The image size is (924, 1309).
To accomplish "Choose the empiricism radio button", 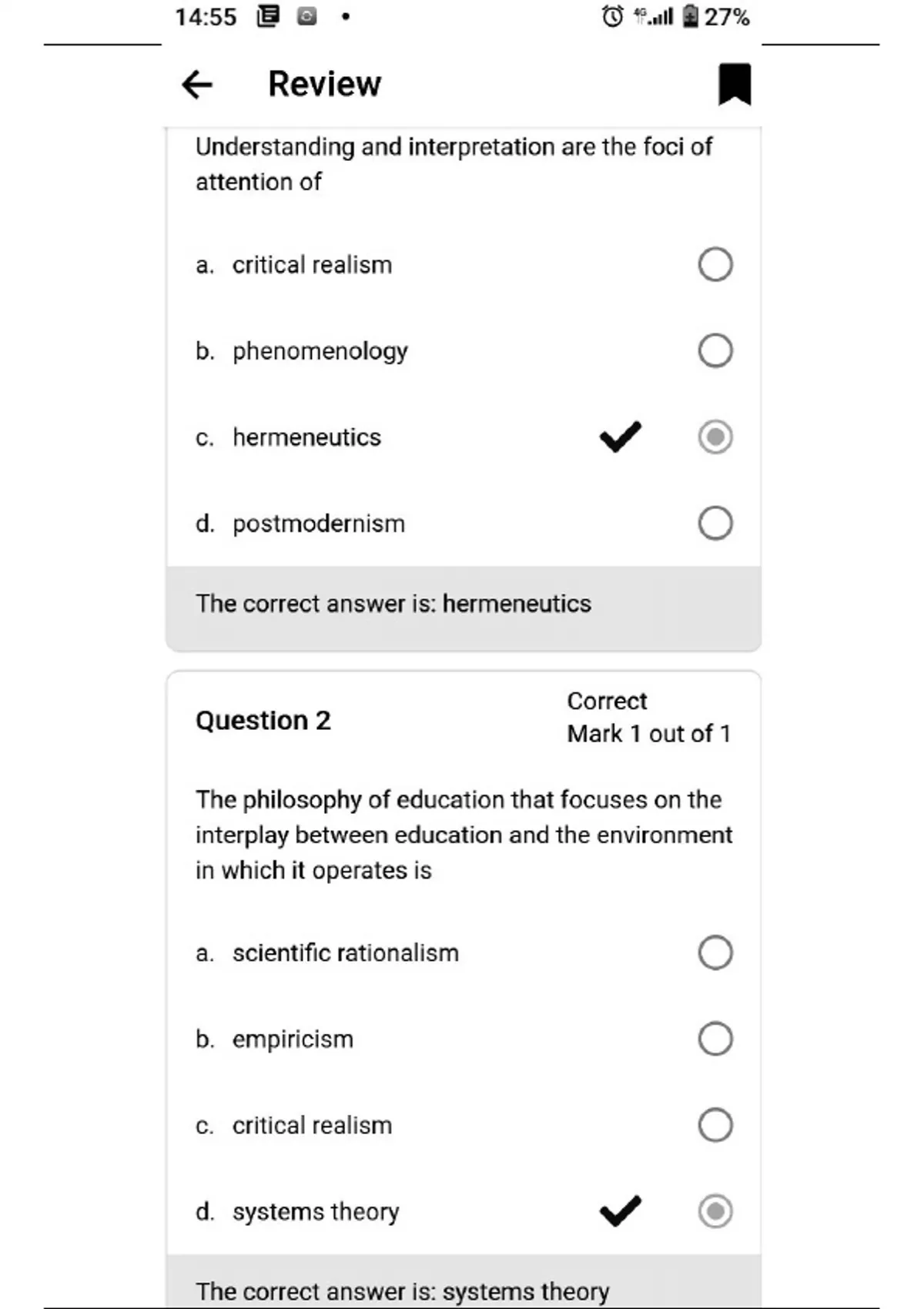I will 715,1039.
